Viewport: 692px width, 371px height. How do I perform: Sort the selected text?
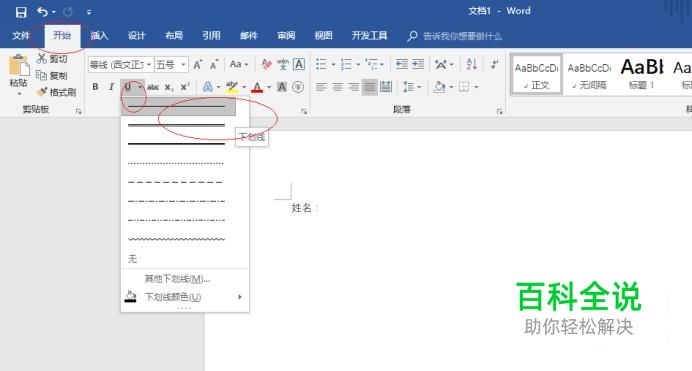click(x=472, y=64)
